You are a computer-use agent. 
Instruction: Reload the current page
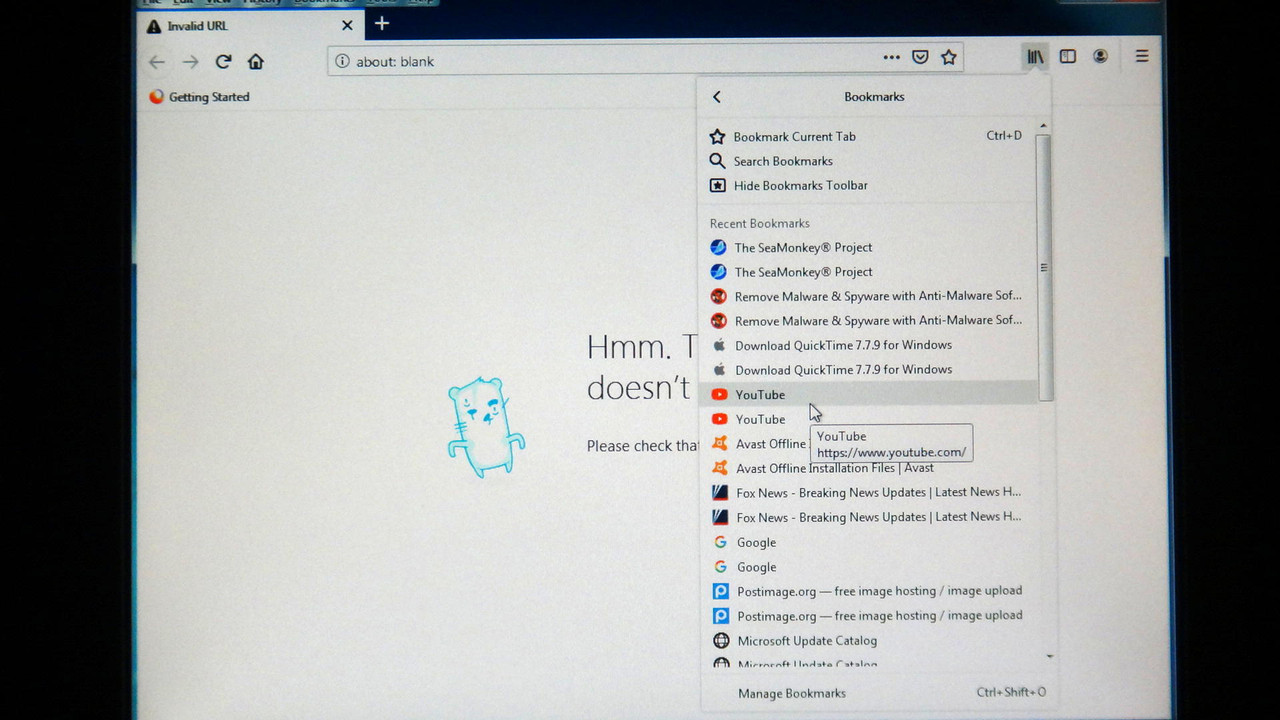[x=223, y=62]
